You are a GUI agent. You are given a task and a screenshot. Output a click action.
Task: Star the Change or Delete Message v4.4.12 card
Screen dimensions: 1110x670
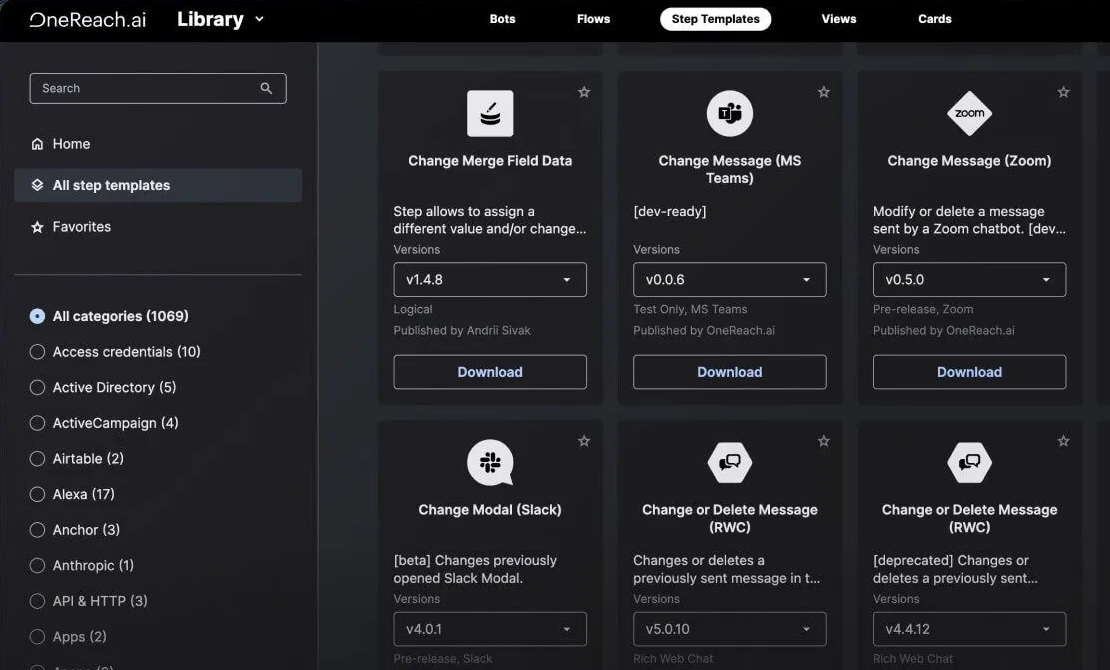[1063, 441]
